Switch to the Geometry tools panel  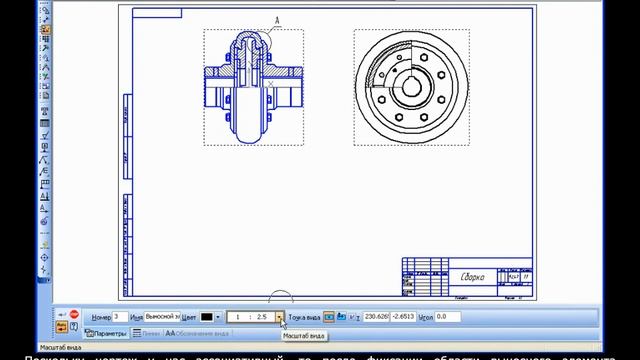click(x=45, y=10)
